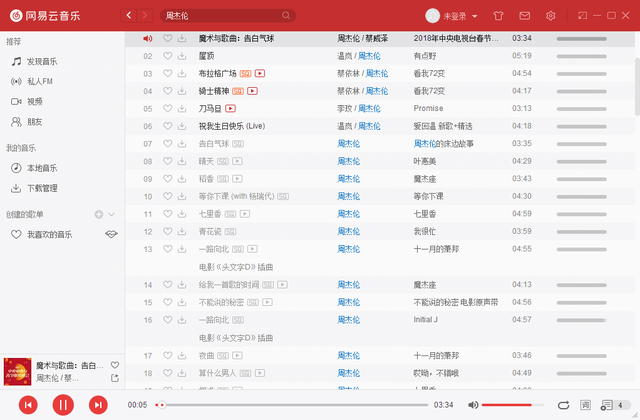
Task: Download the song 屋顶
Action: (182, 56)
